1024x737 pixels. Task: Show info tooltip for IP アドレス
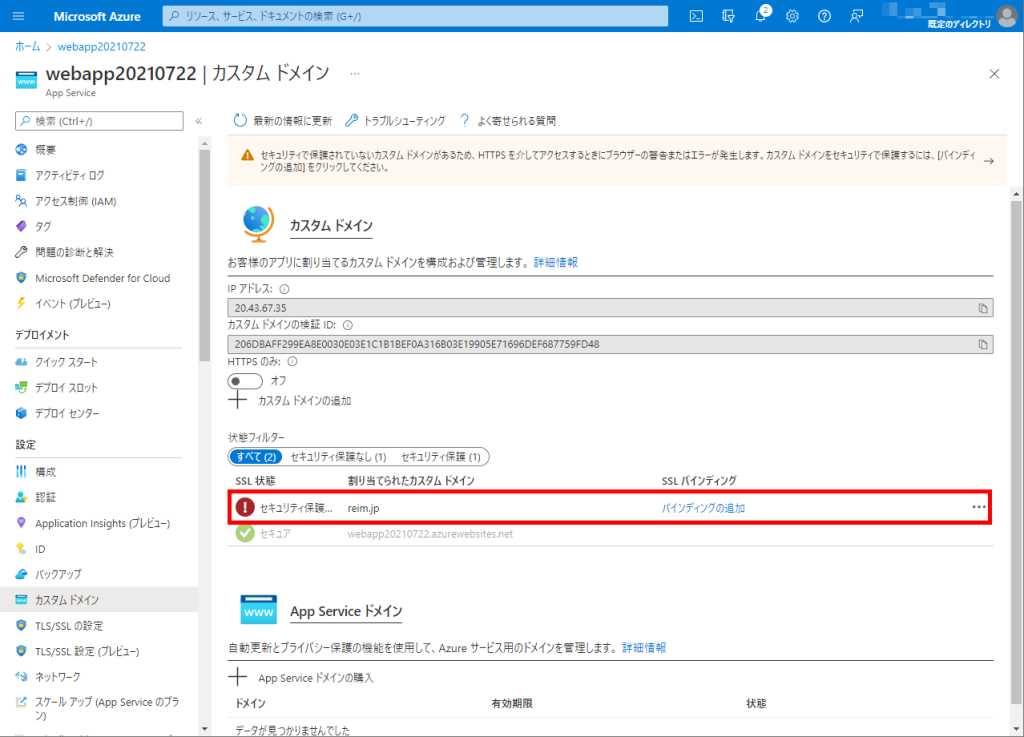click(284, 289)
